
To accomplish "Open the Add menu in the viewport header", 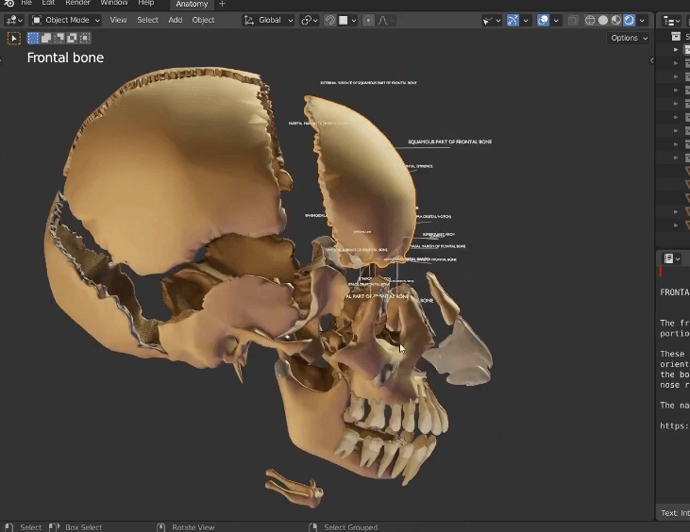I will (x=175, y=20).
